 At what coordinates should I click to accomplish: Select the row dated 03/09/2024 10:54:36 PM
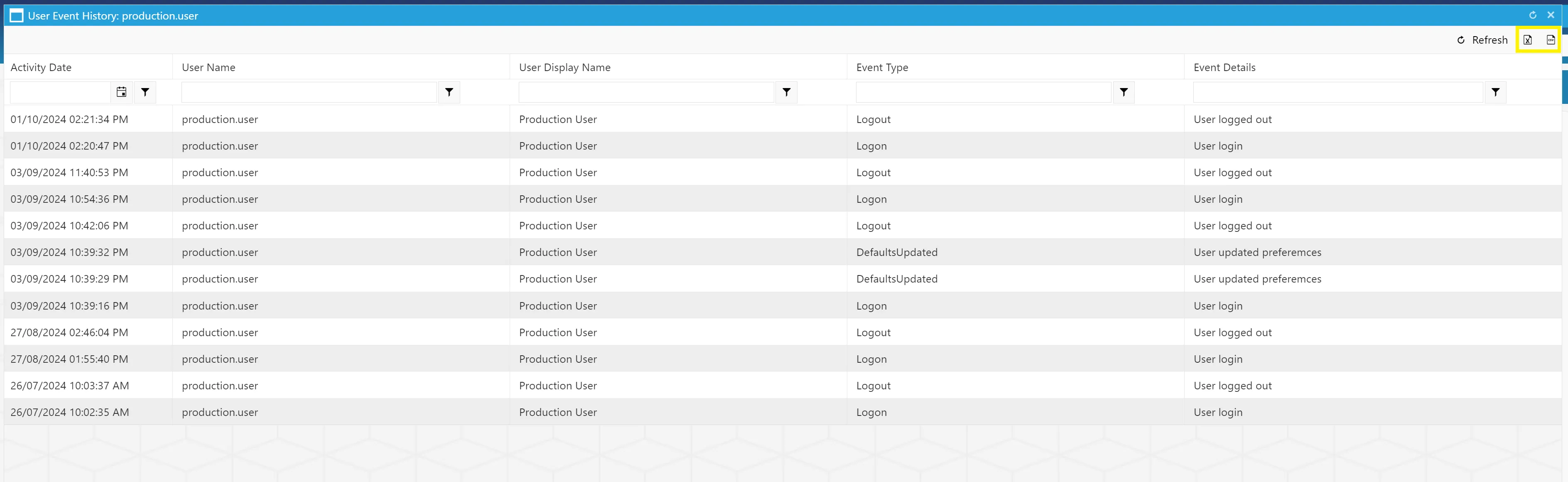click(783, 199)
